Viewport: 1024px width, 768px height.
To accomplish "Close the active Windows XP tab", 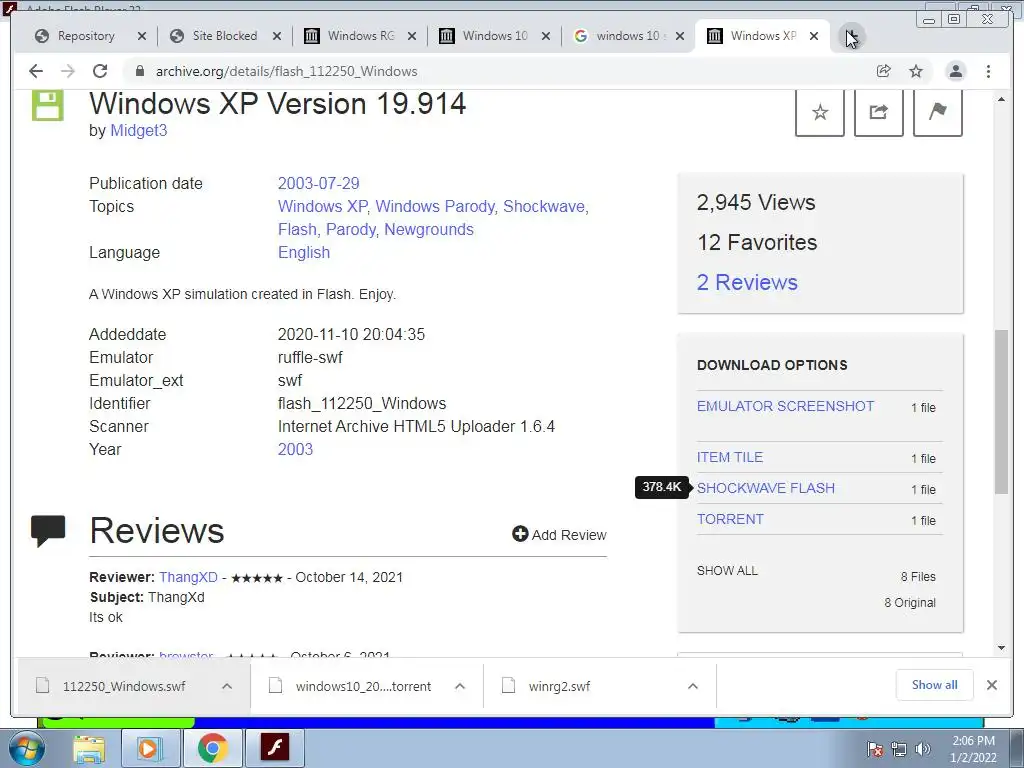I will 814,36.
